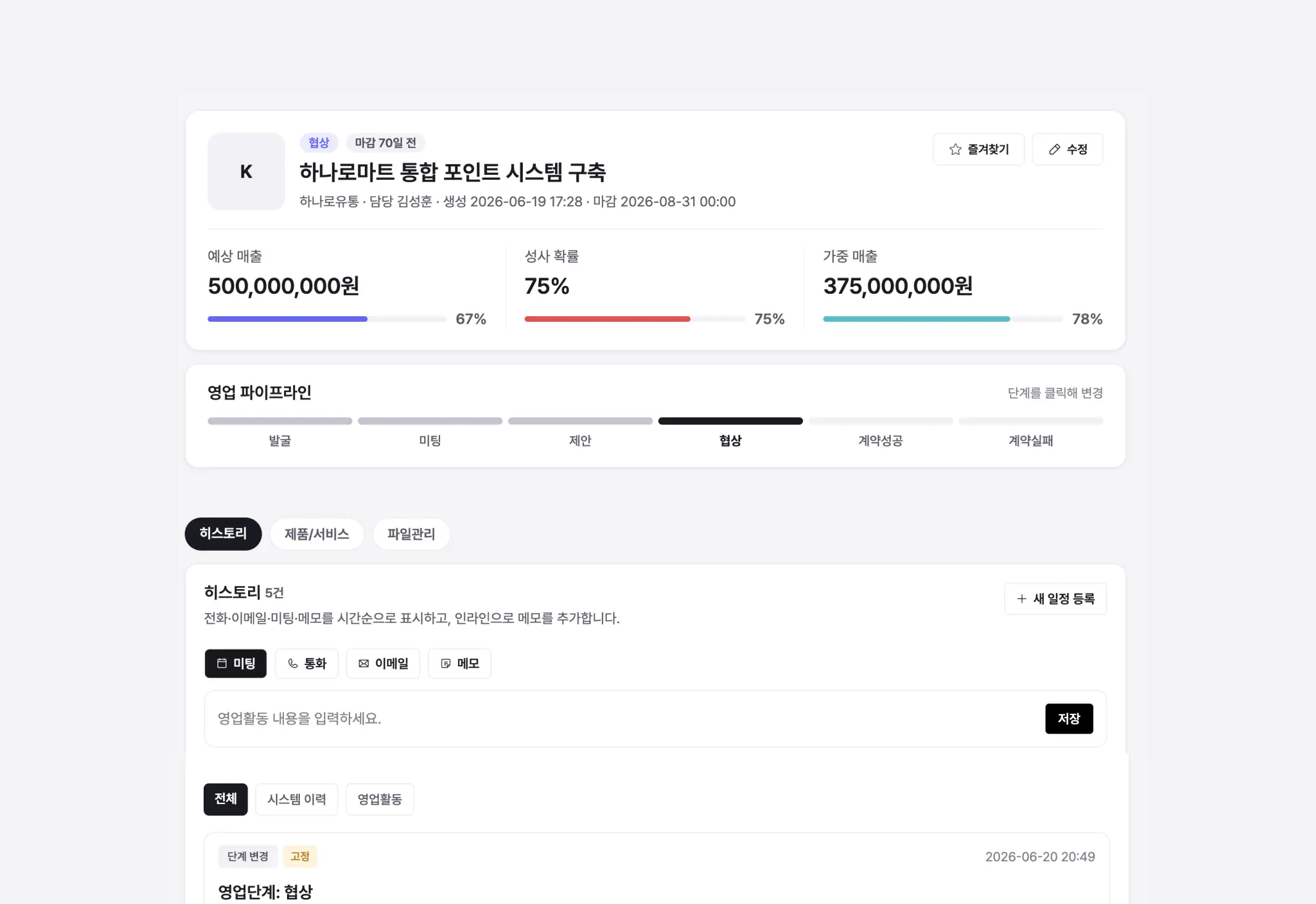The width and height of the screenshot is (1316, 904).
Task: Click the plus icon in 새 일정 등록
Action: pos(1022,598)
